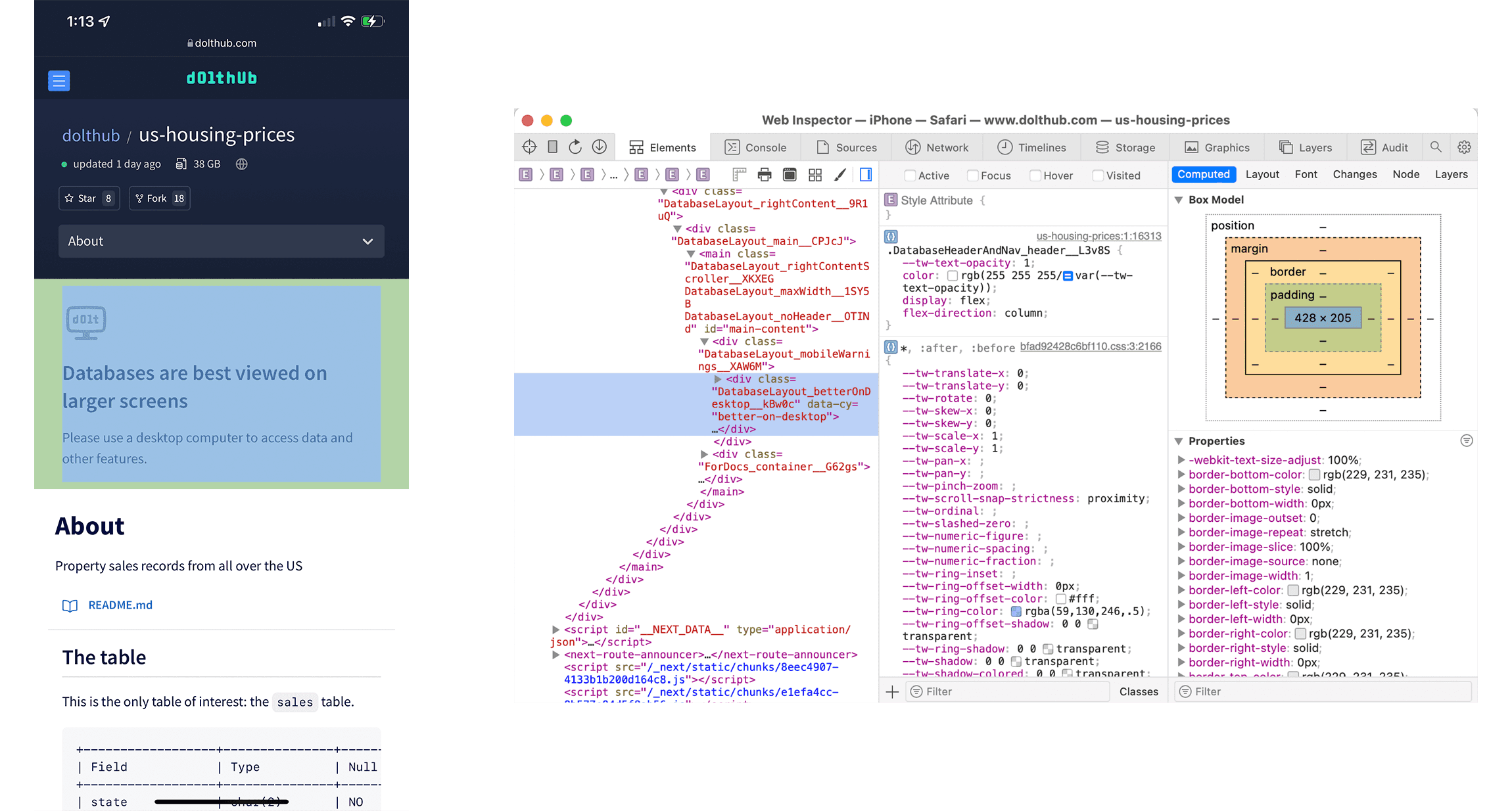Viewport: 1512px width, 811px height.
Task: Expand the DatabaseLayout_betterOnDesktop div node
Action: click(x=718, y=379)
